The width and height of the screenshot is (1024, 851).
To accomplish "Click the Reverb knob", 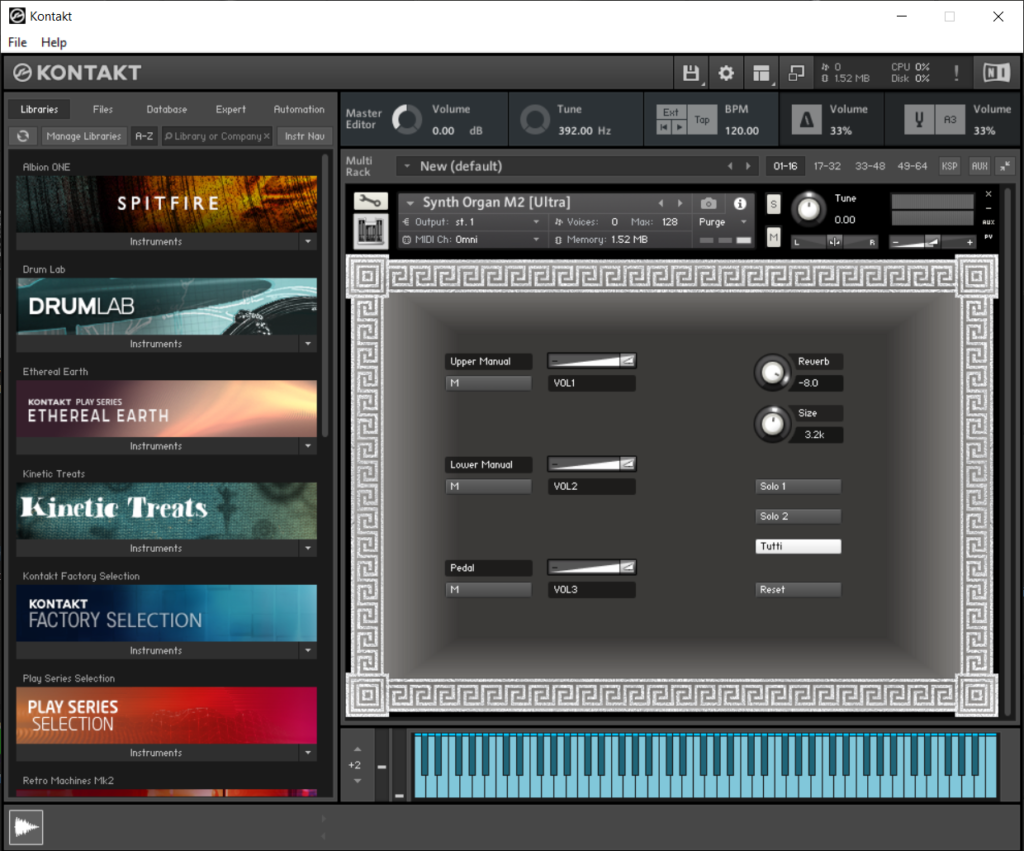I will [773, 372].
